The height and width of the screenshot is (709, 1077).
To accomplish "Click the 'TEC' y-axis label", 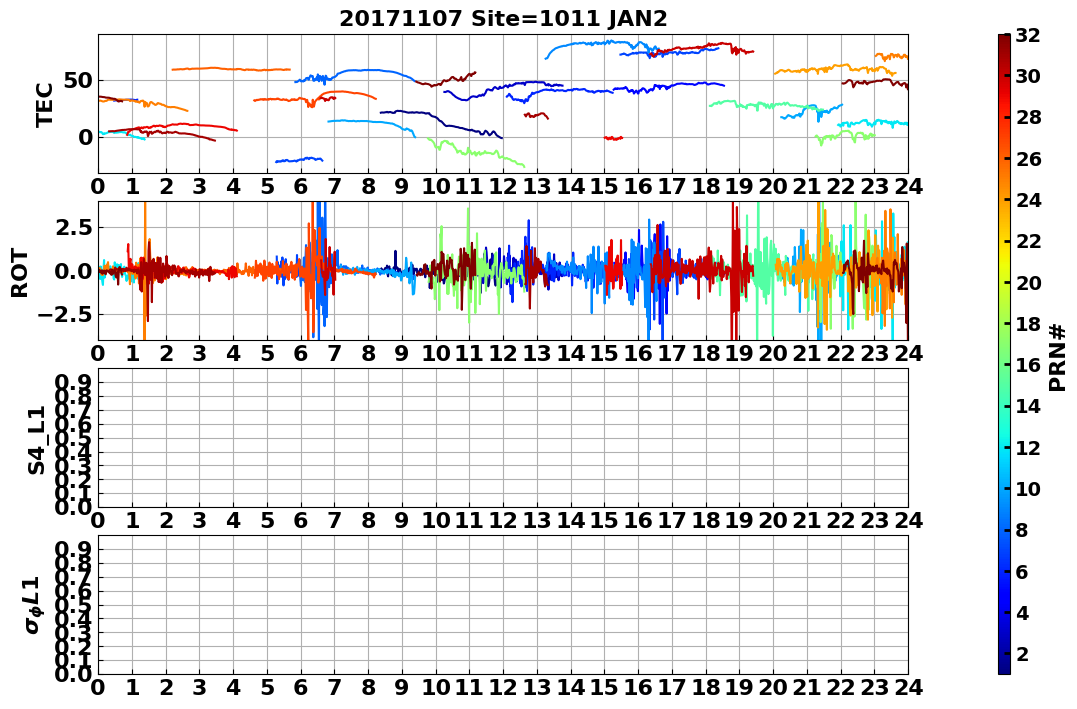I will point(45,104).
